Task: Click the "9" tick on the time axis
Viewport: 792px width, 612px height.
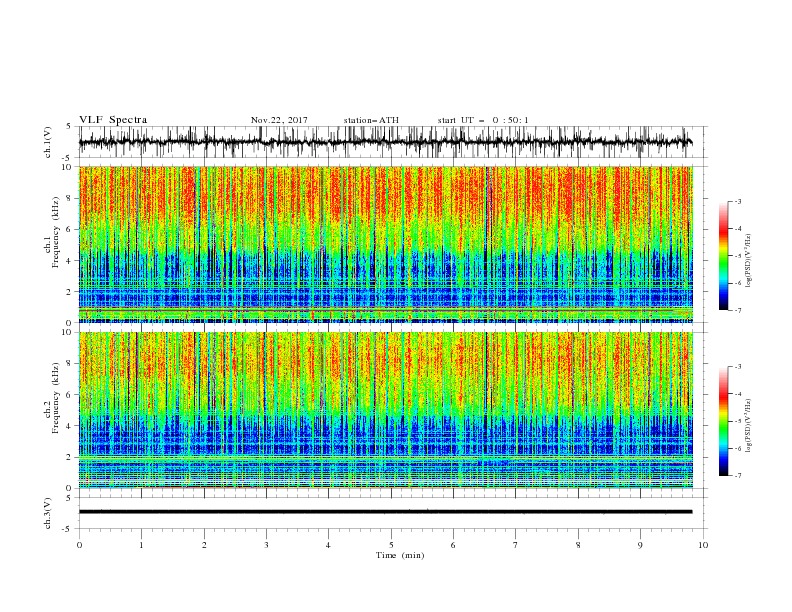Action: [640, 545]
